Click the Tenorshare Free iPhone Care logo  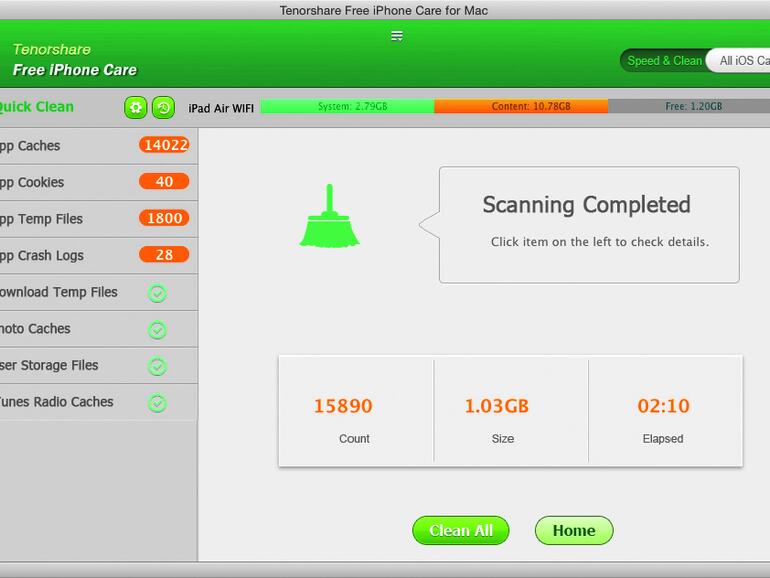(x=75, y=60)
